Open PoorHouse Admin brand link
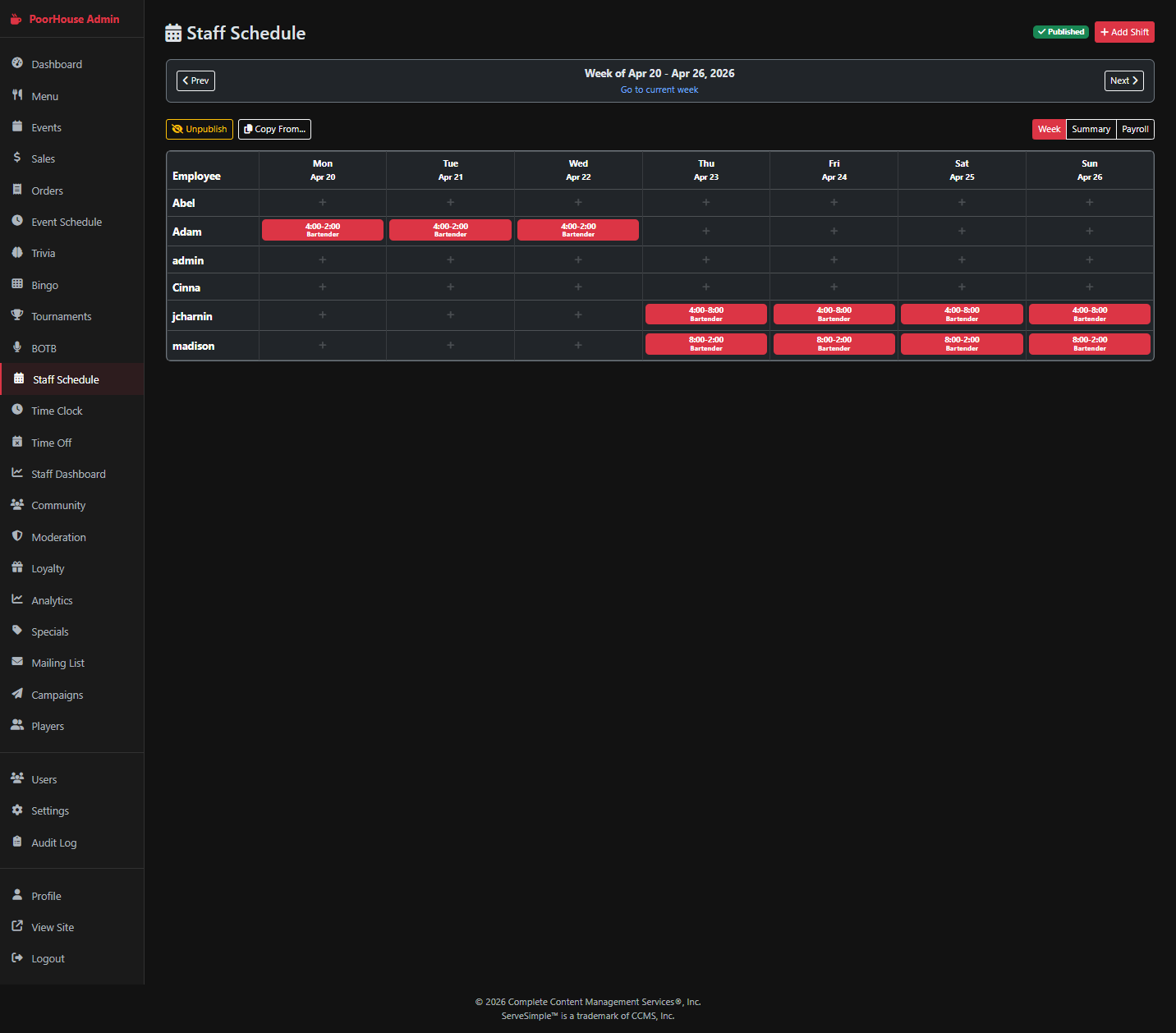Image resolution: width=1176 pixels, height=1033 pixels. pyautogui.click(x=65, y=19)
